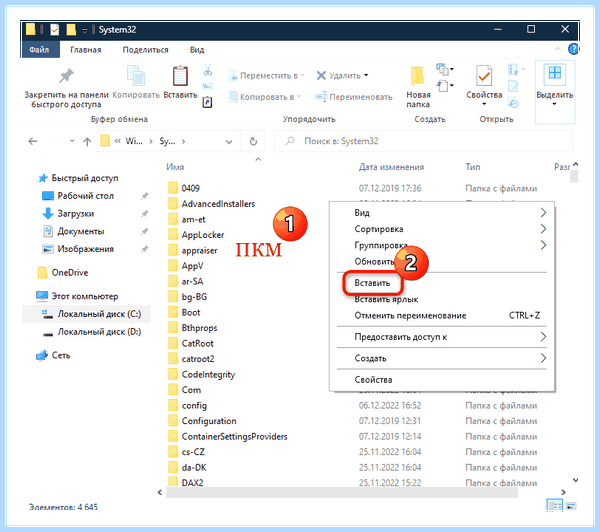Click the Новая папка folder icon

[417, 76]
